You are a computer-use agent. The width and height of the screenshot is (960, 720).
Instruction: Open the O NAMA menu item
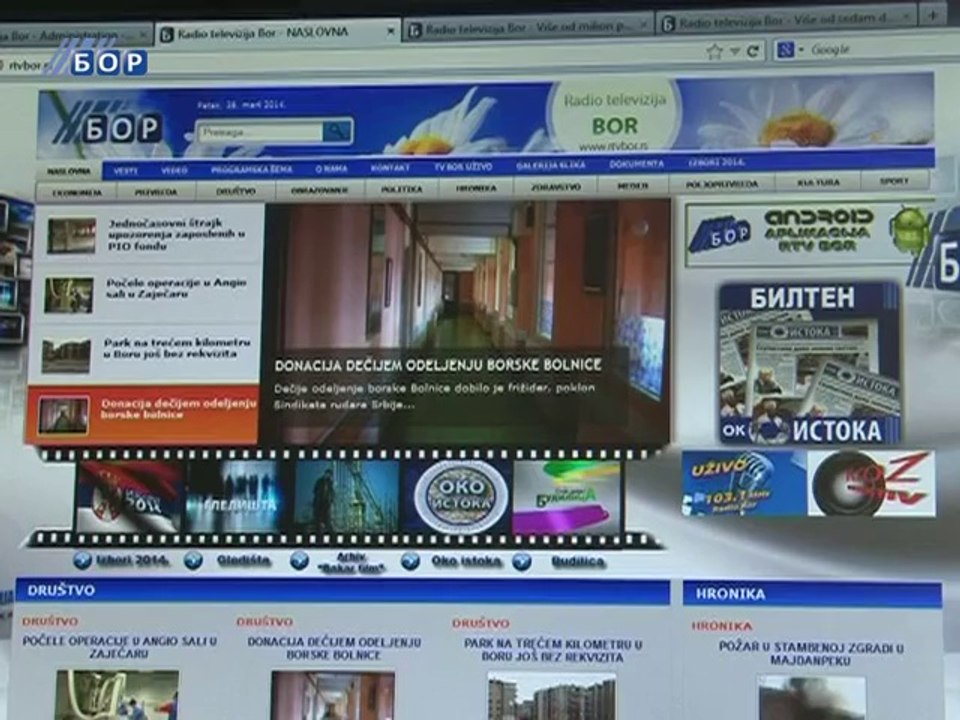[331, 168]
